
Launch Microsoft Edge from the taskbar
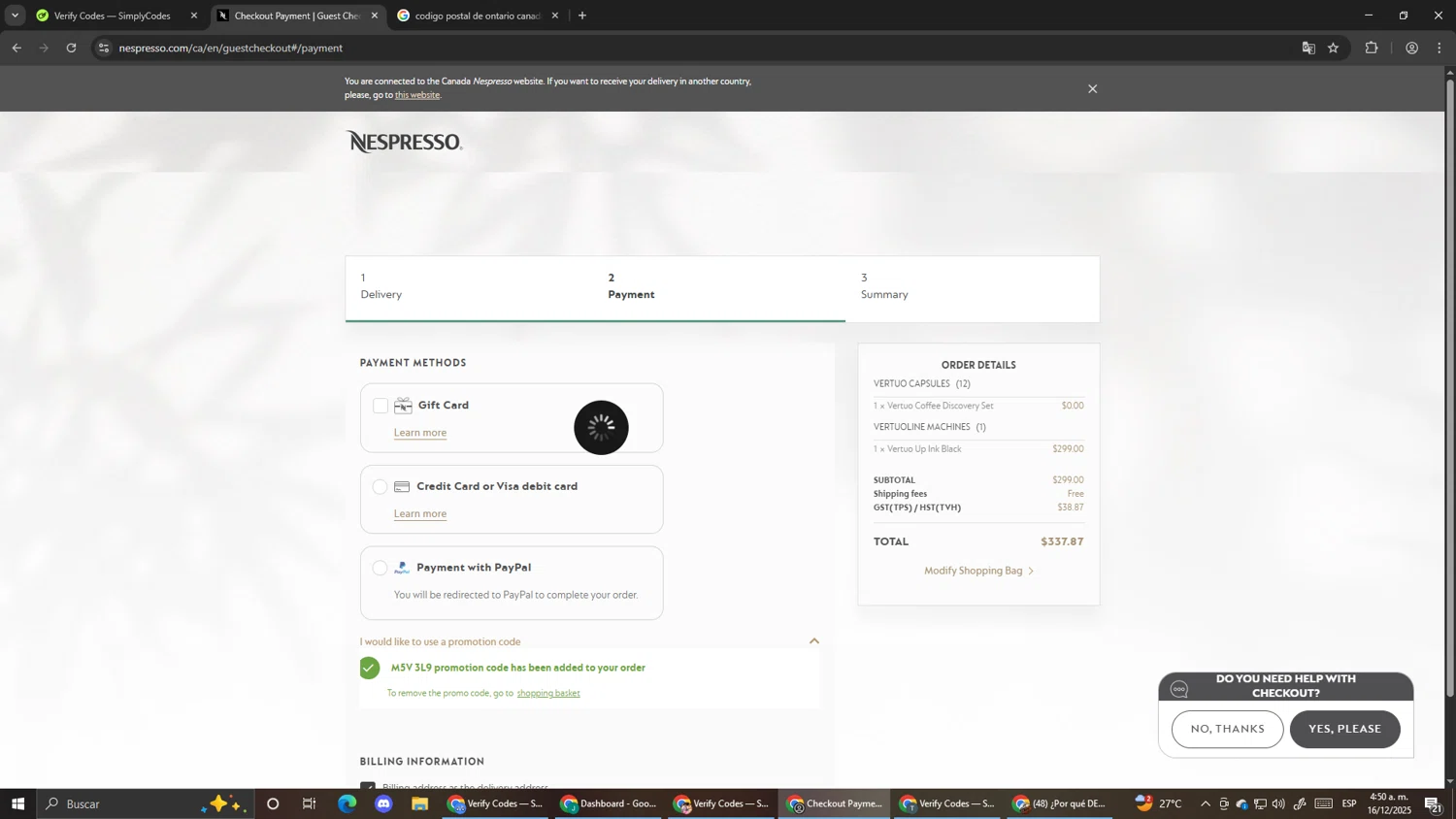(347, 803)
